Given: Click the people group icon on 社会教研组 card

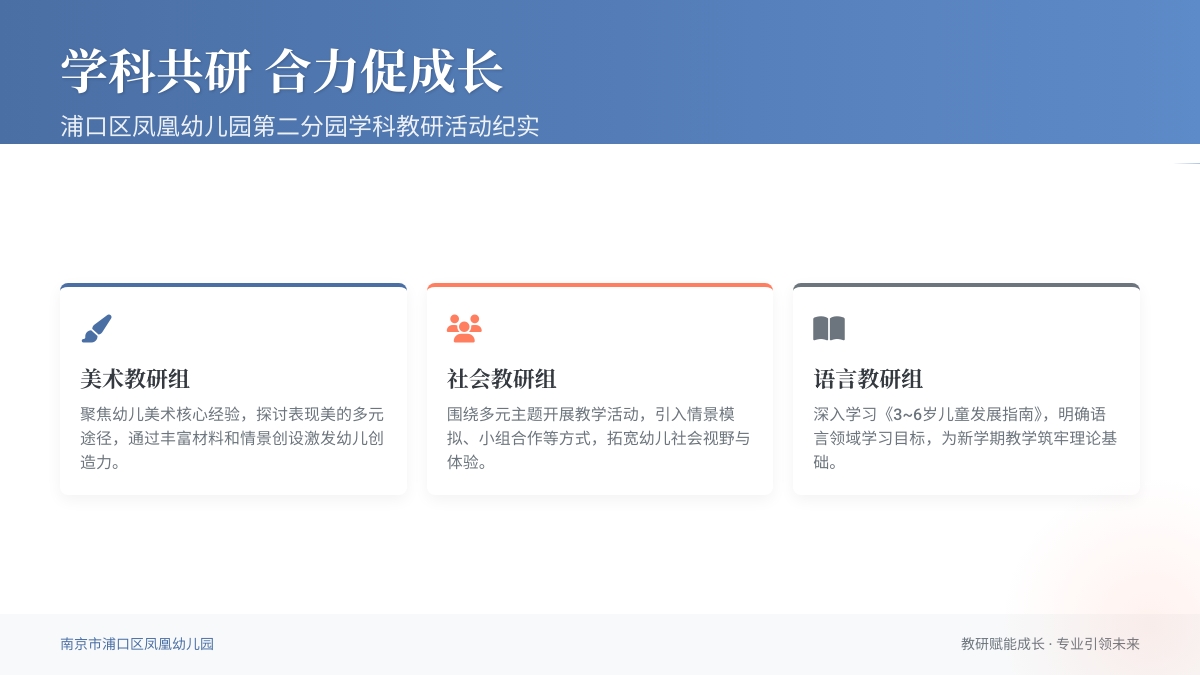Looking at the screenshot, I should pos(464,328).
